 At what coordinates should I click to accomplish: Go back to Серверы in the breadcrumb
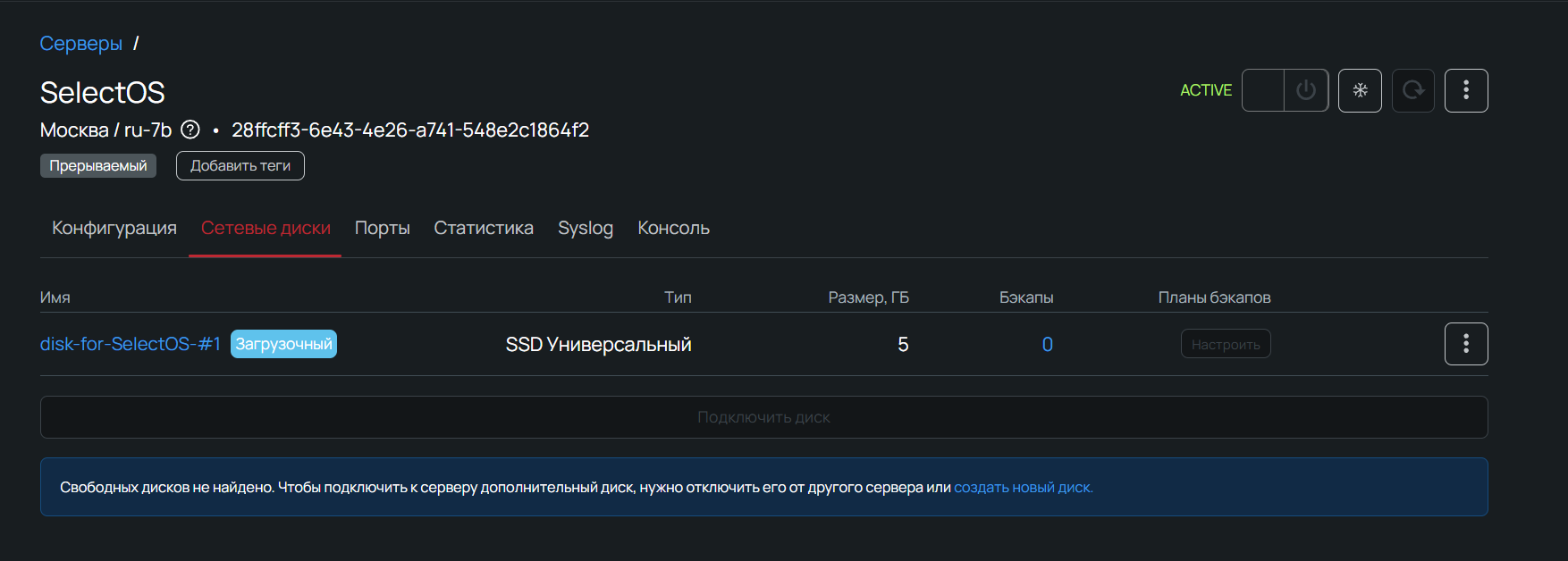(x=80, y=43)
